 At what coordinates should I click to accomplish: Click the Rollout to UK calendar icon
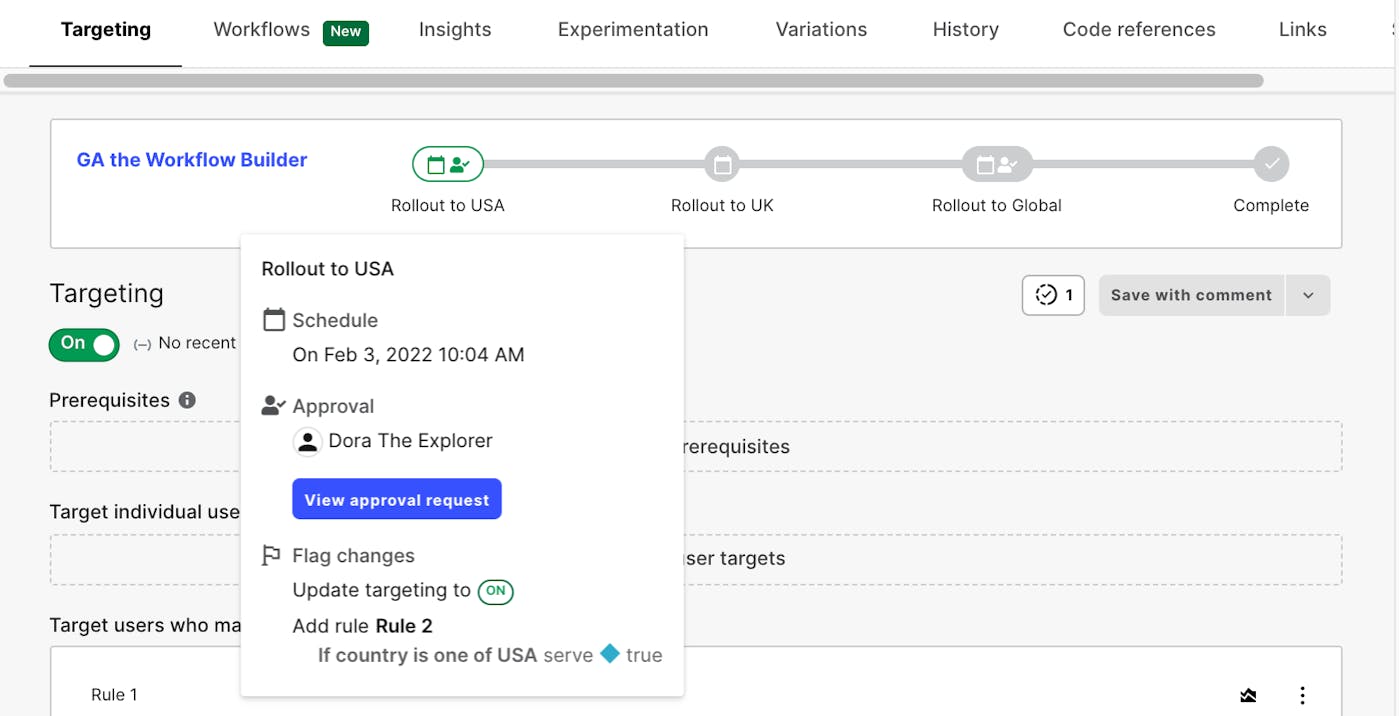[x=722, y=164]
